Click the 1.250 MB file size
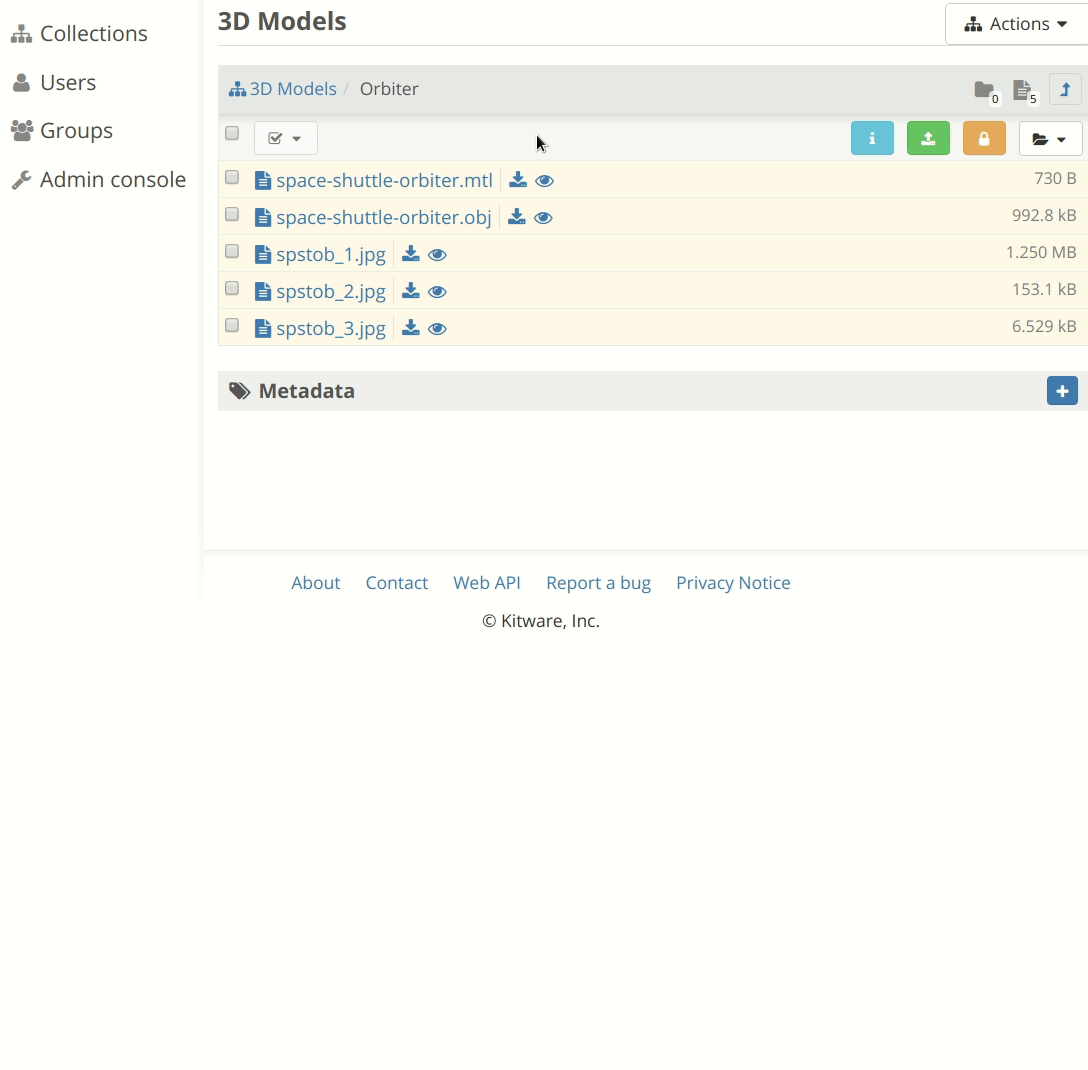The width and height of the screenshot is (1088, 1070). tap(1041, 252)
